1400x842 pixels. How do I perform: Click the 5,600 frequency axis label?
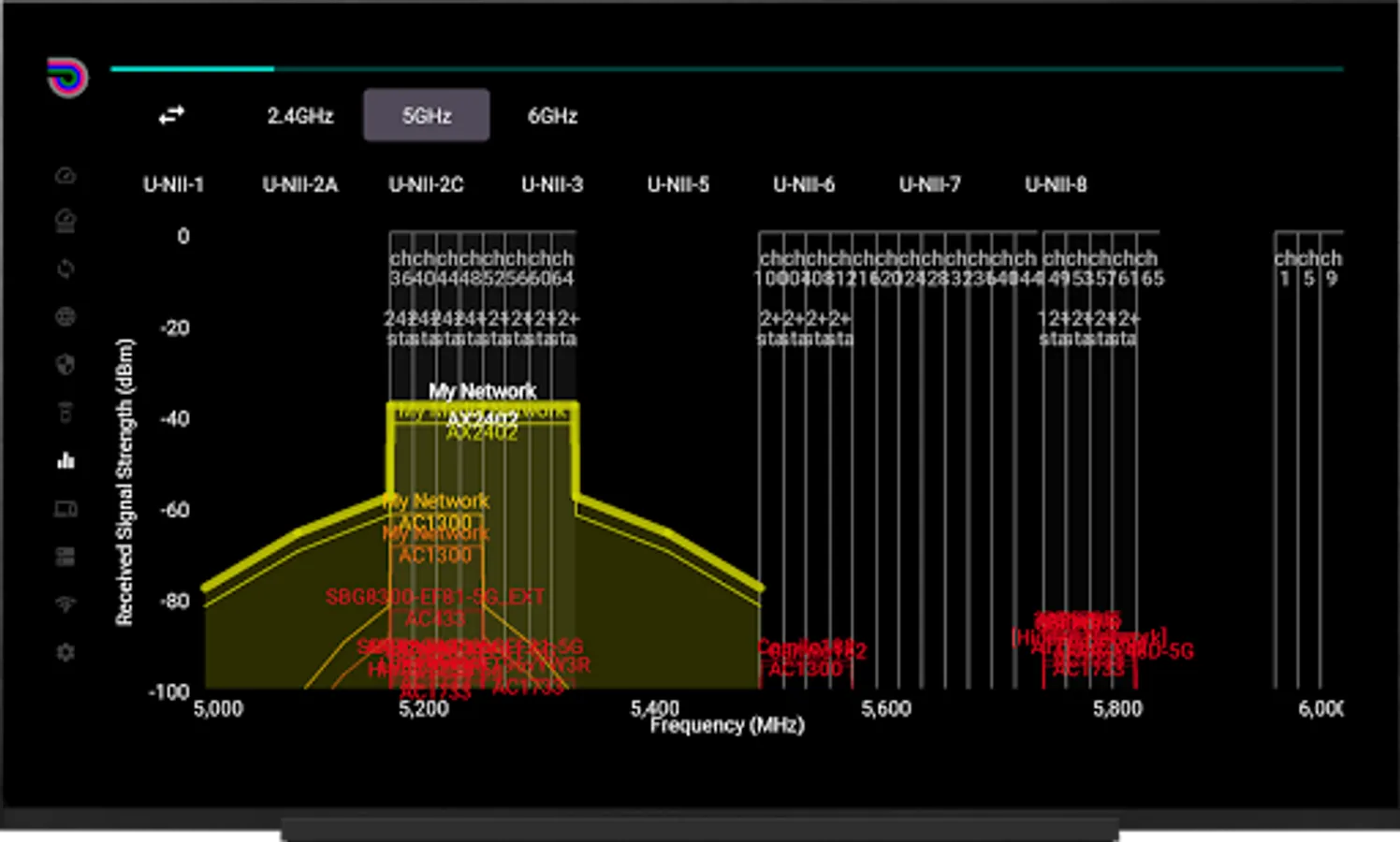coord(885,709)
